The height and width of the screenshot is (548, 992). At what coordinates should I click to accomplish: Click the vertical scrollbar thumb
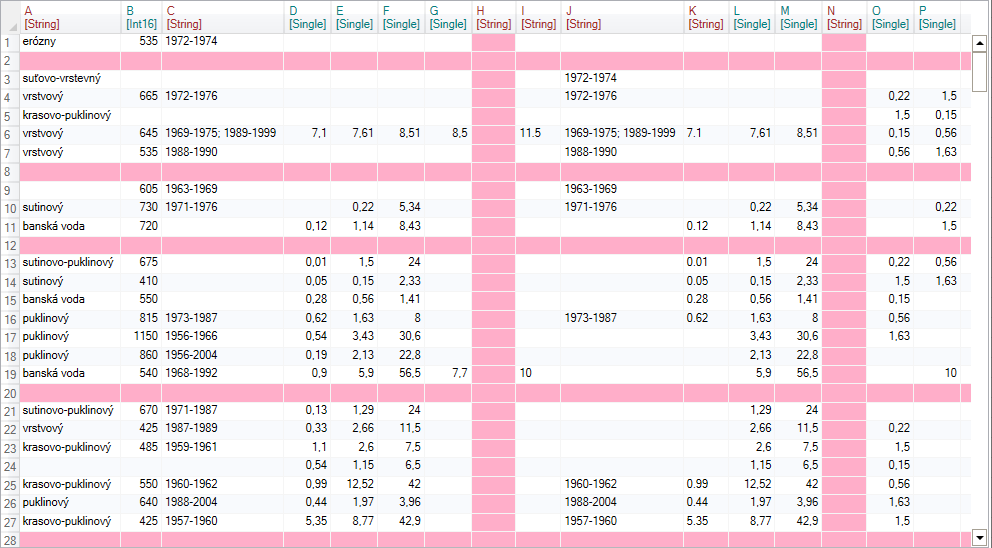pyautogui.click(x=980, y=70)
